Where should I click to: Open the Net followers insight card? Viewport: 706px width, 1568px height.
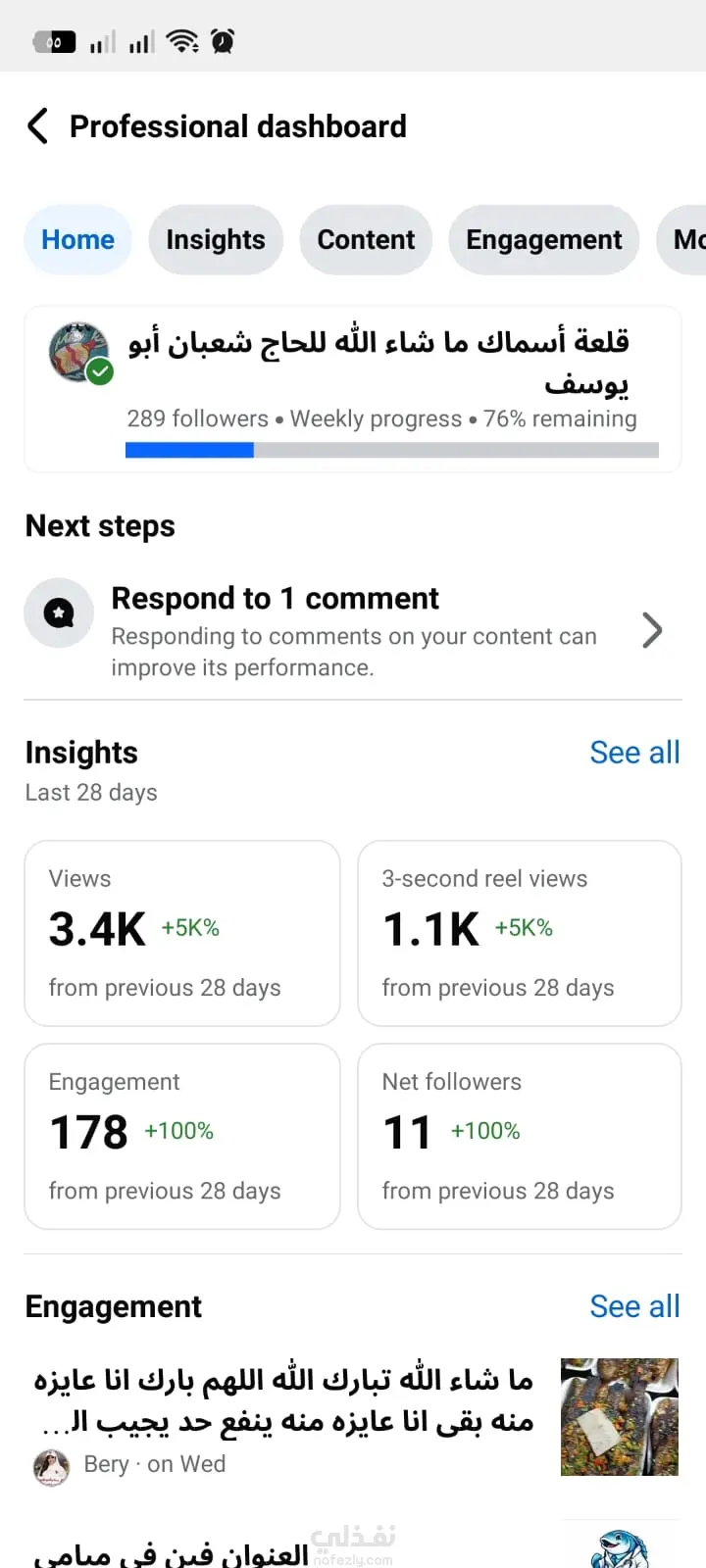click(520, 1136)
